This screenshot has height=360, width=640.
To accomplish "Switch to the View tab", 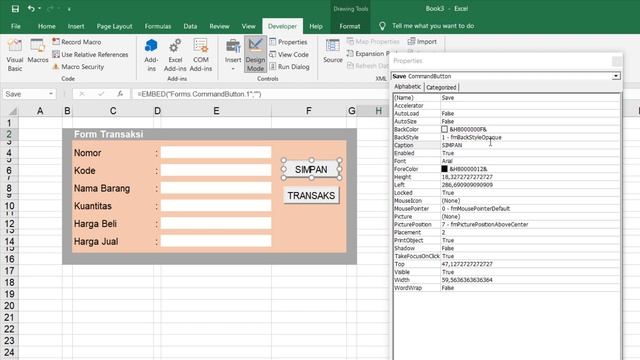I will coord(248,26).
